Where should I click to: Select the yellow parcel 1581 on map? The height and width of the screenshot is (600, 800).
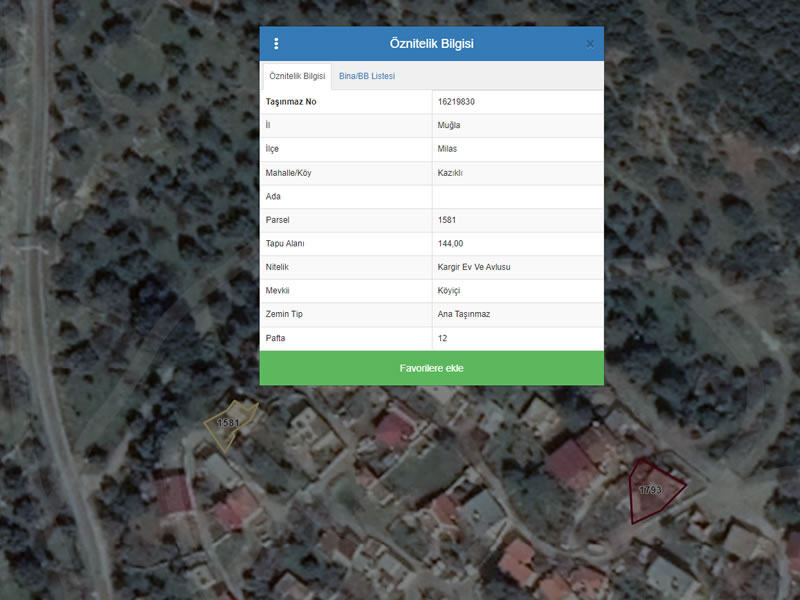tap(229, 423)
